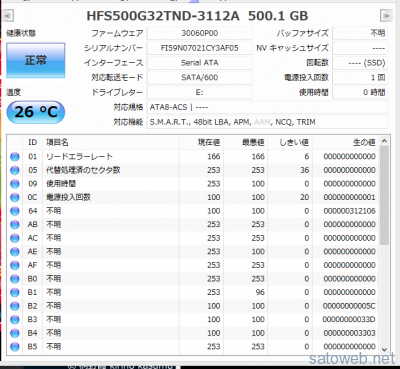Select the drive letter E: field
The image size is (400, 369).
pyautogui.click(x=199, y=92)
